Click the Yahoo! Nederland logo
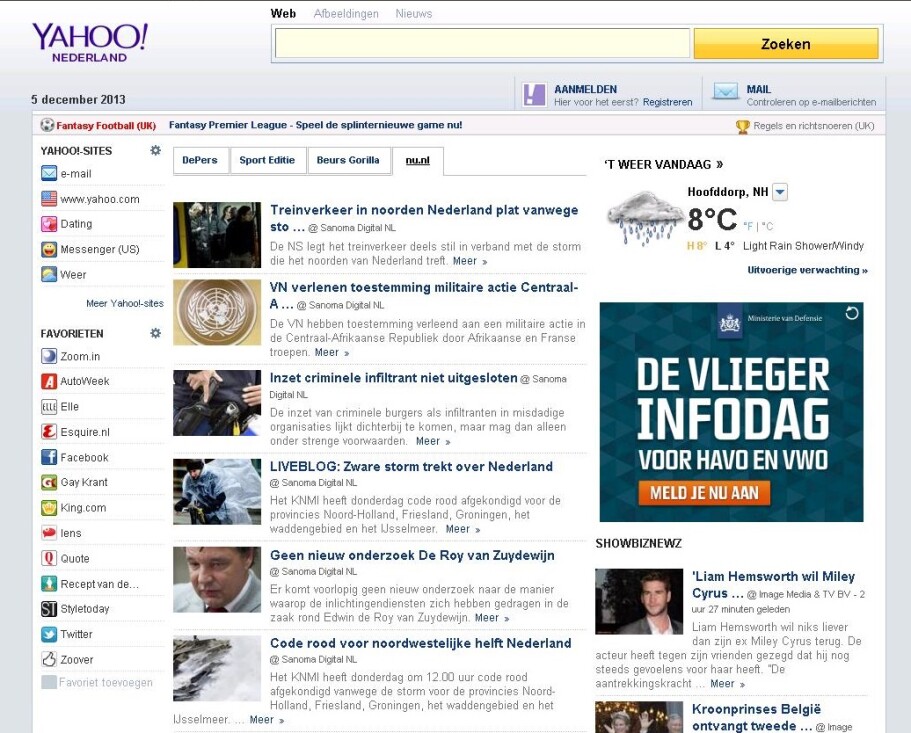 [90, 43]
